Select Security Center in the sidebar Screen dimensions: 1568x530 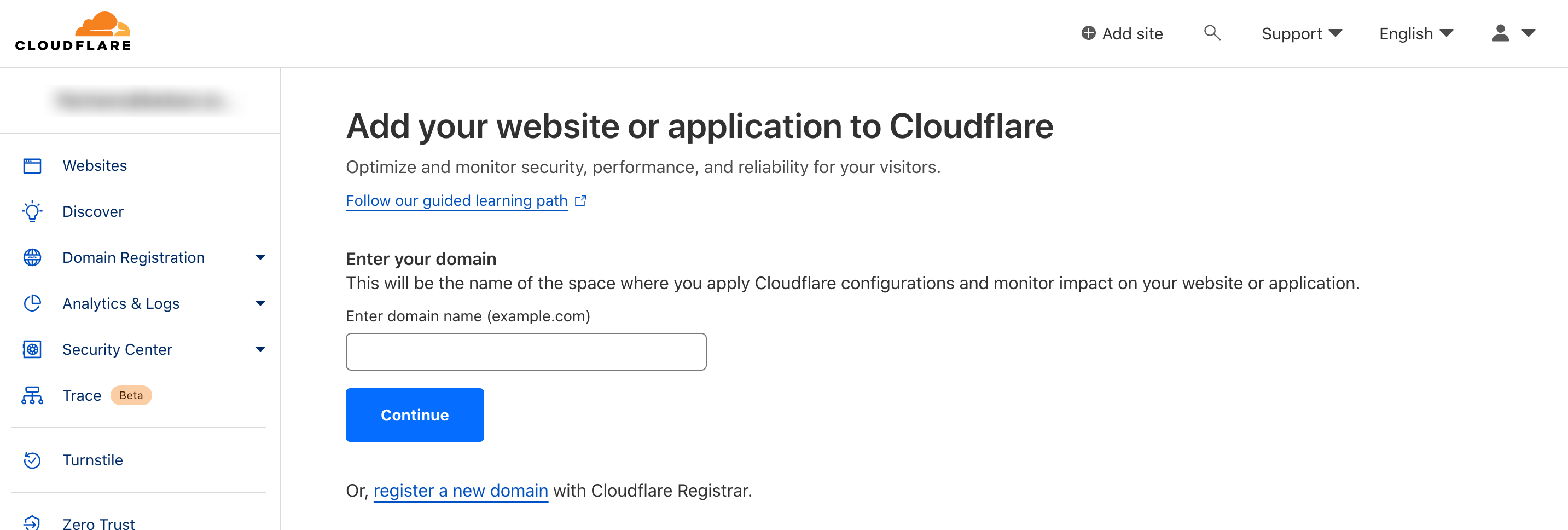[117, 350]
